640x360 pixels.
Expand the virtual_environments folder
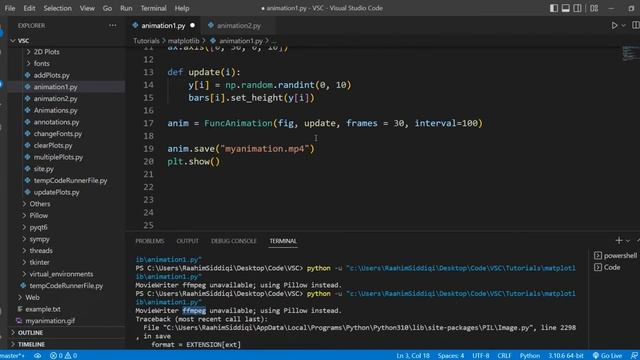[x=61, y=274]
